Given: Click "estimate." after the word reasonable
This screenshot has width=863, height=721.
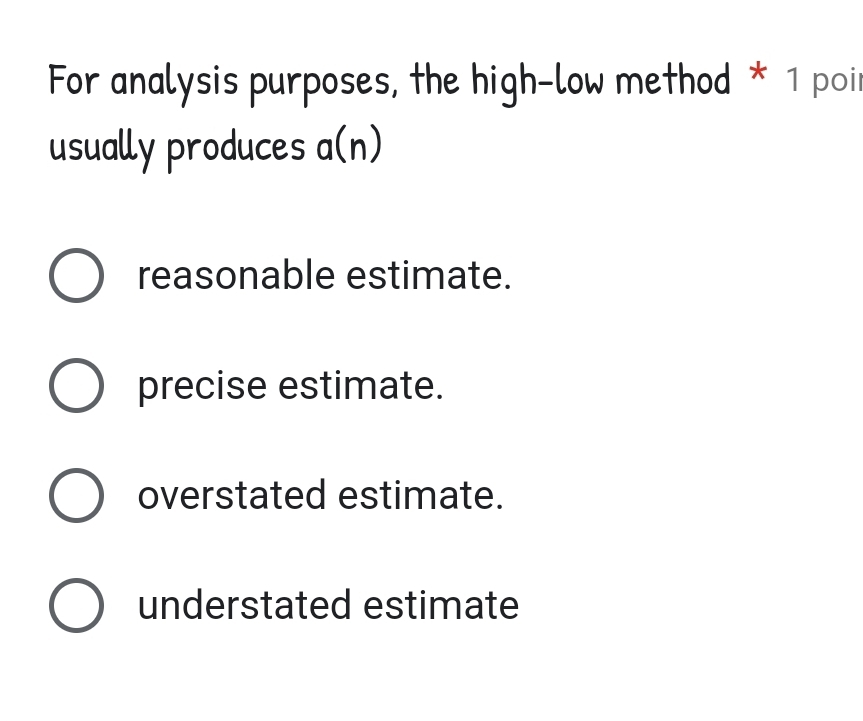Looking at the screenshot, I should point(429,276).
